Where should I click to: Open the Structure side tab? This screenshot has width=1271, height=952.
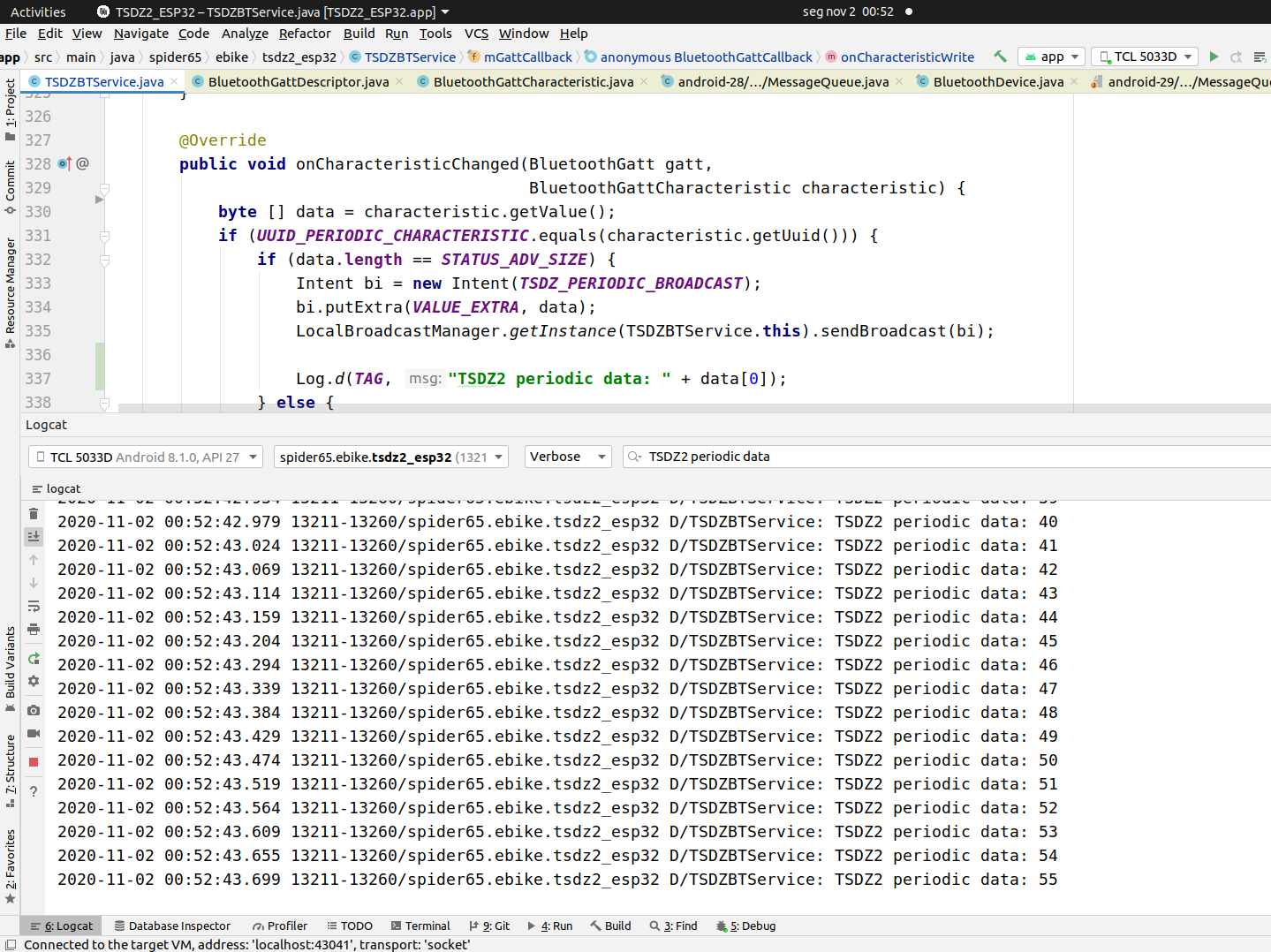click(11, 770)
